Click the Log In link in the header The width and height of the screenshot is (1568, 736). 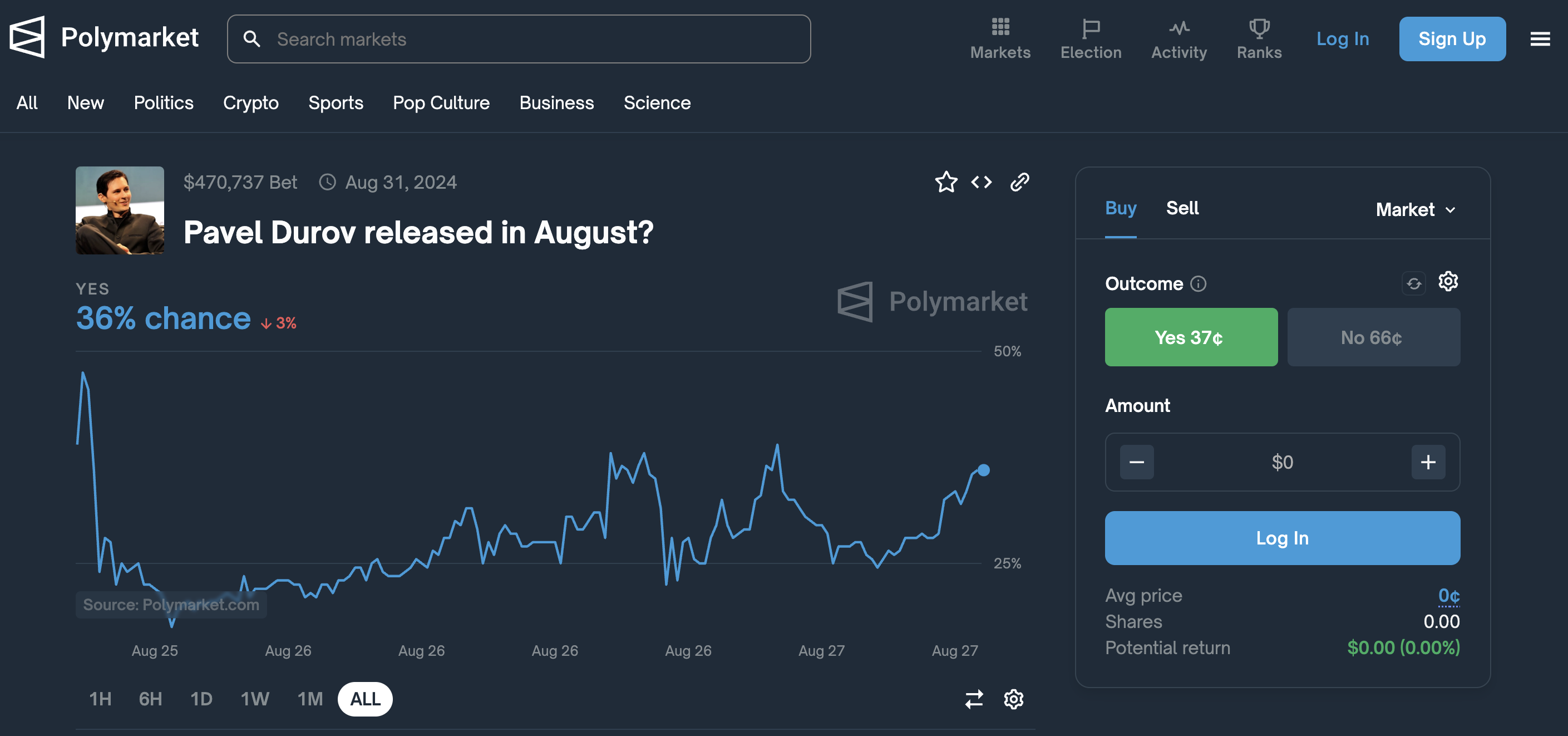click(x=1342, y=39)
